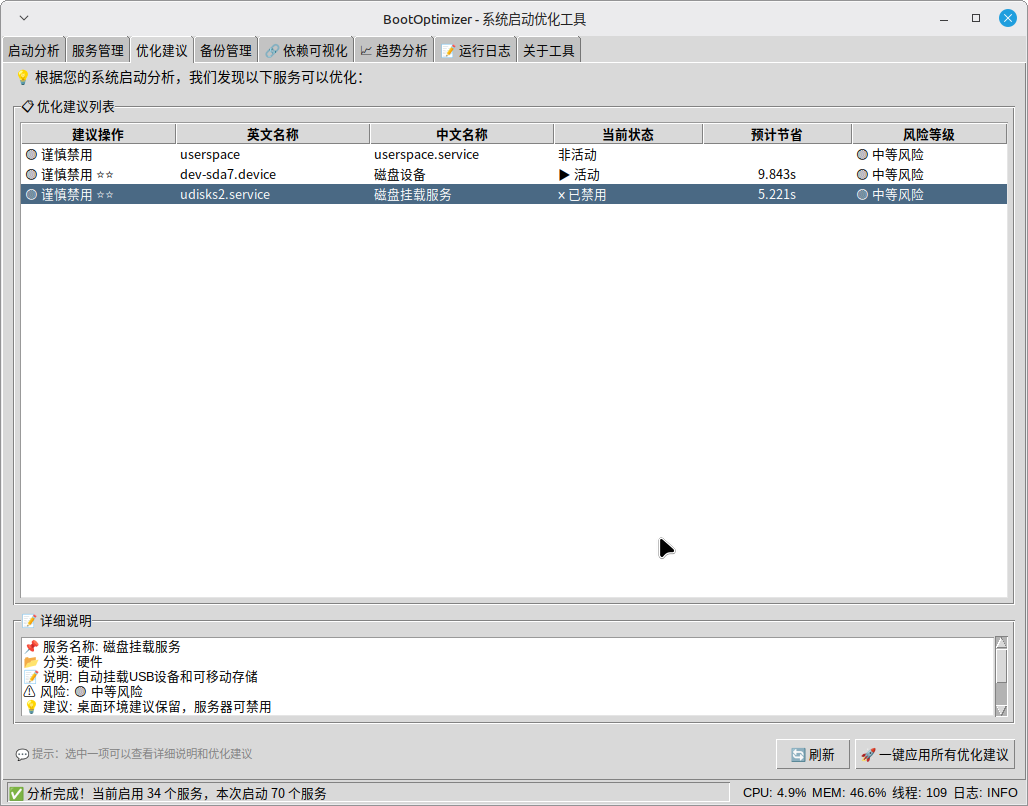Open the 依赖可视化 tab
Viewport: 1028px width, 806px height.
pyautogui.click(x=306, y=50)
